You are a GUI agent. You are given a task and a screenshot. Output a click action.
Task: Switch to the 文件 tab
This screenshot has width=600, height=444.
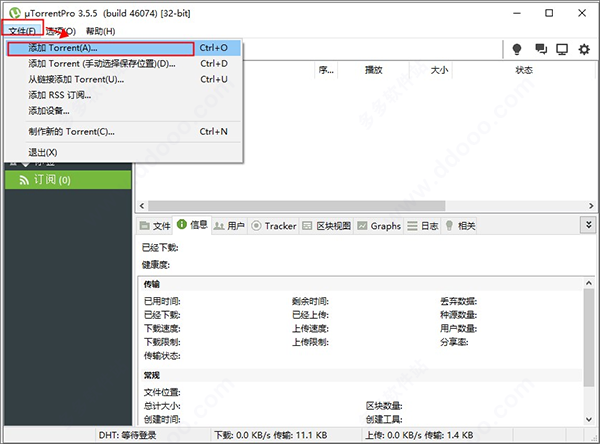pos(155,226)
